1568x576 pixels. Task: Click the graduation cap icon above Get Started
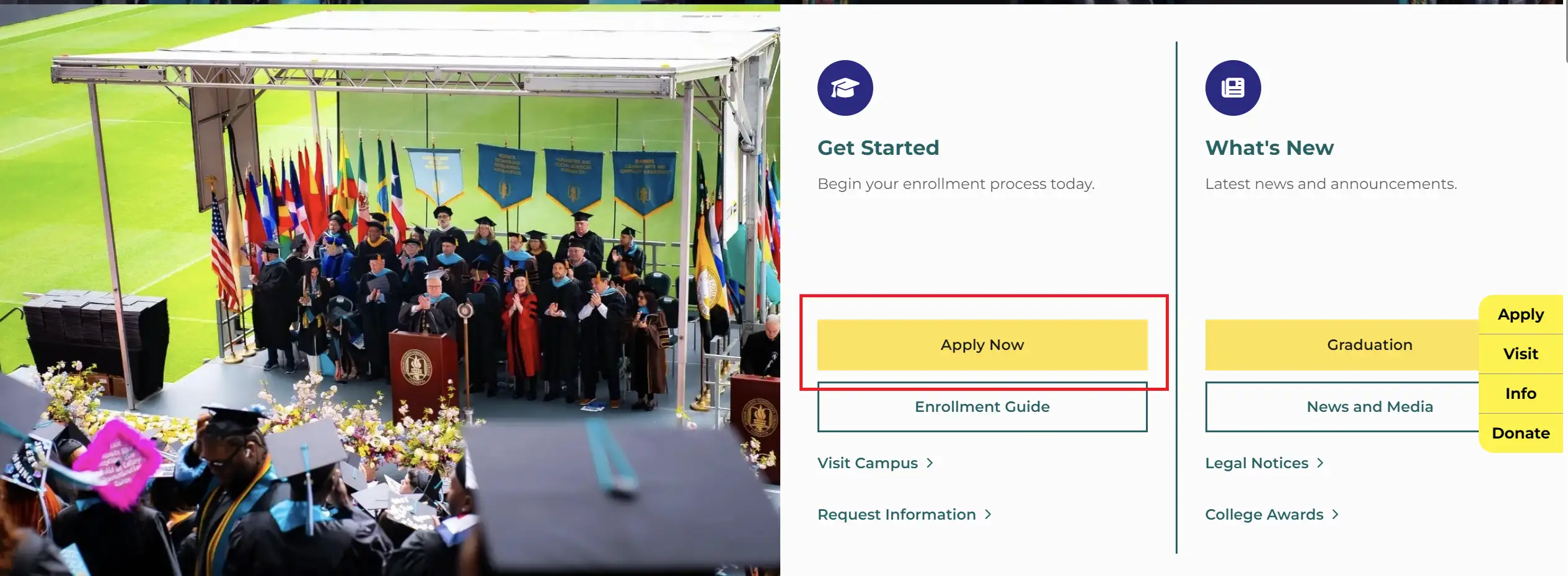click(x=845, y=88)
